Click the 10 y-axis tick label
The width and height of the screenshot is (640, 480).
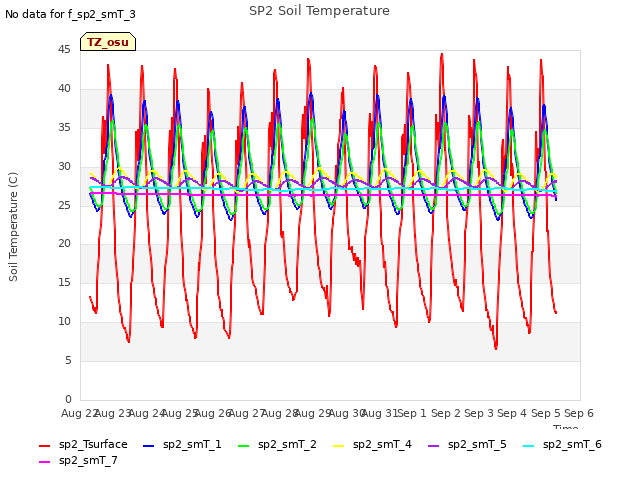click(x=64, y=322)
